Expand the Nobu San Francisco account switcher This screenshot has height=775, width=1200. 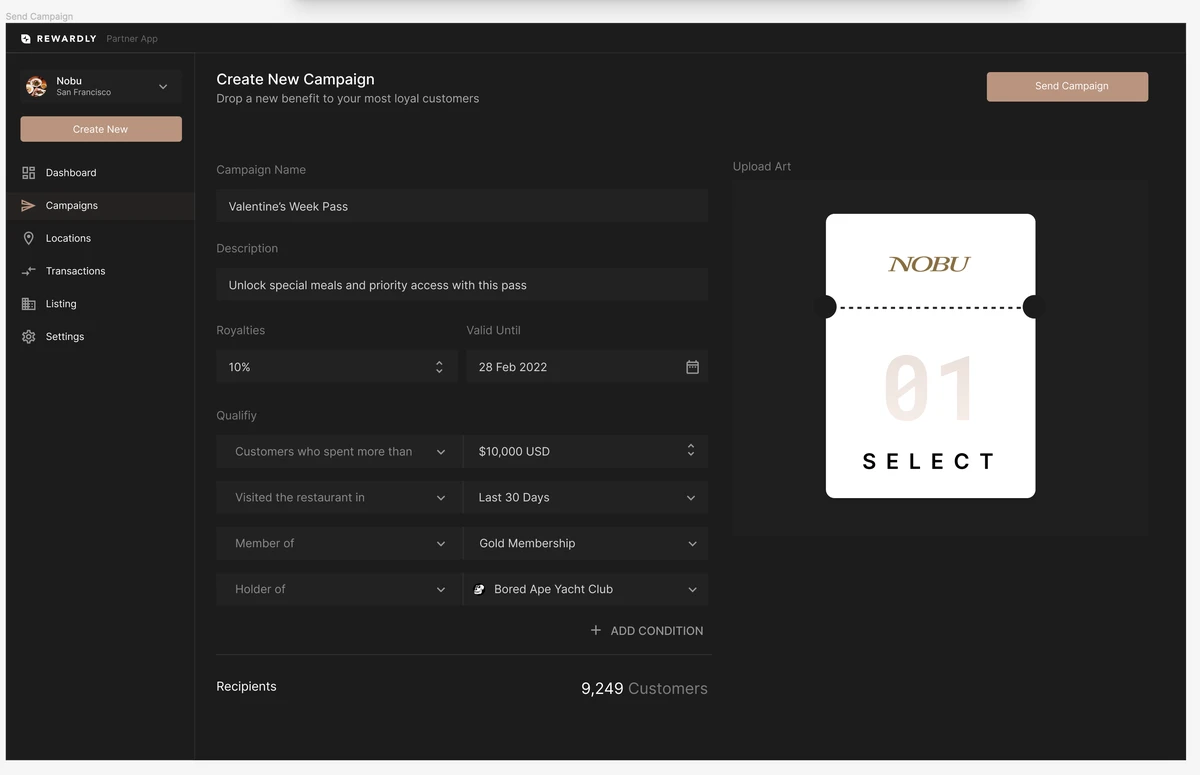click(x=163, y=87)
